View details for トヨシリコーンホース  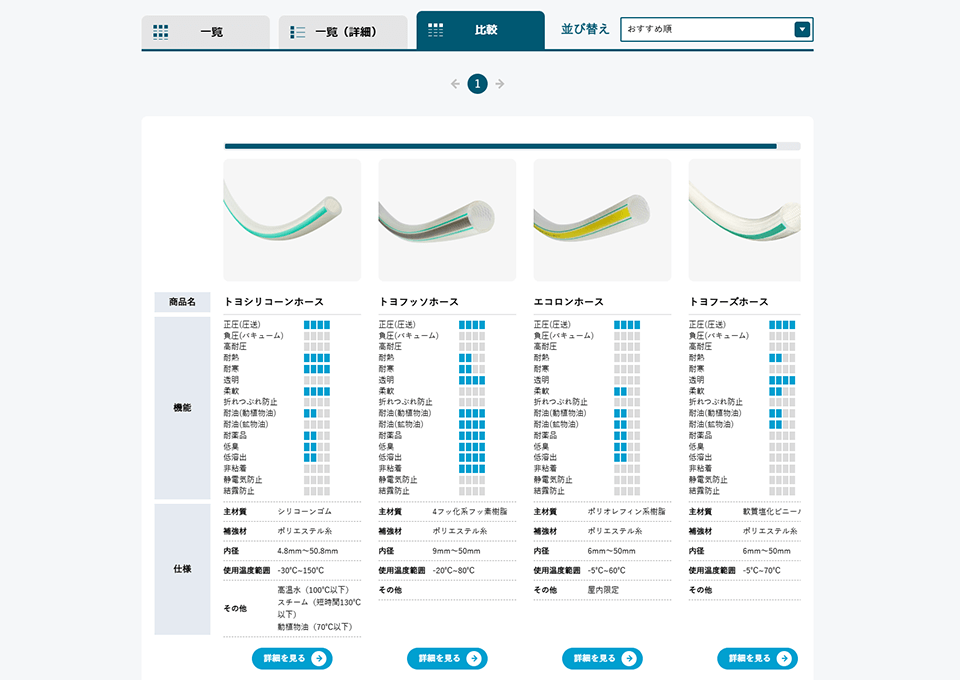click(x=292, y=659)
